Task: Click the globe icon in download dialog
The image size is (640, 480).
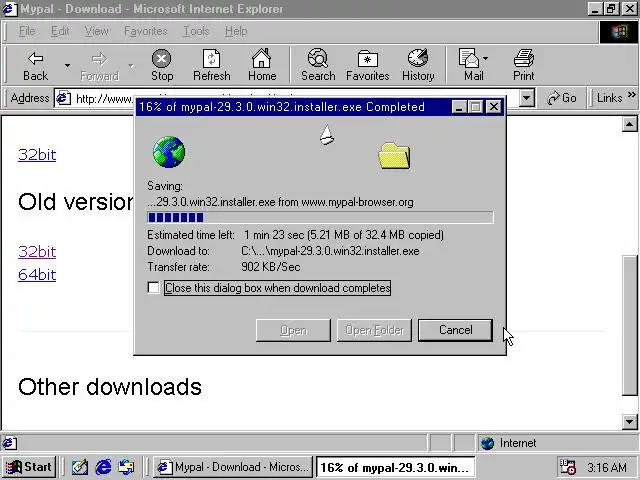Action: pos(169,152)
